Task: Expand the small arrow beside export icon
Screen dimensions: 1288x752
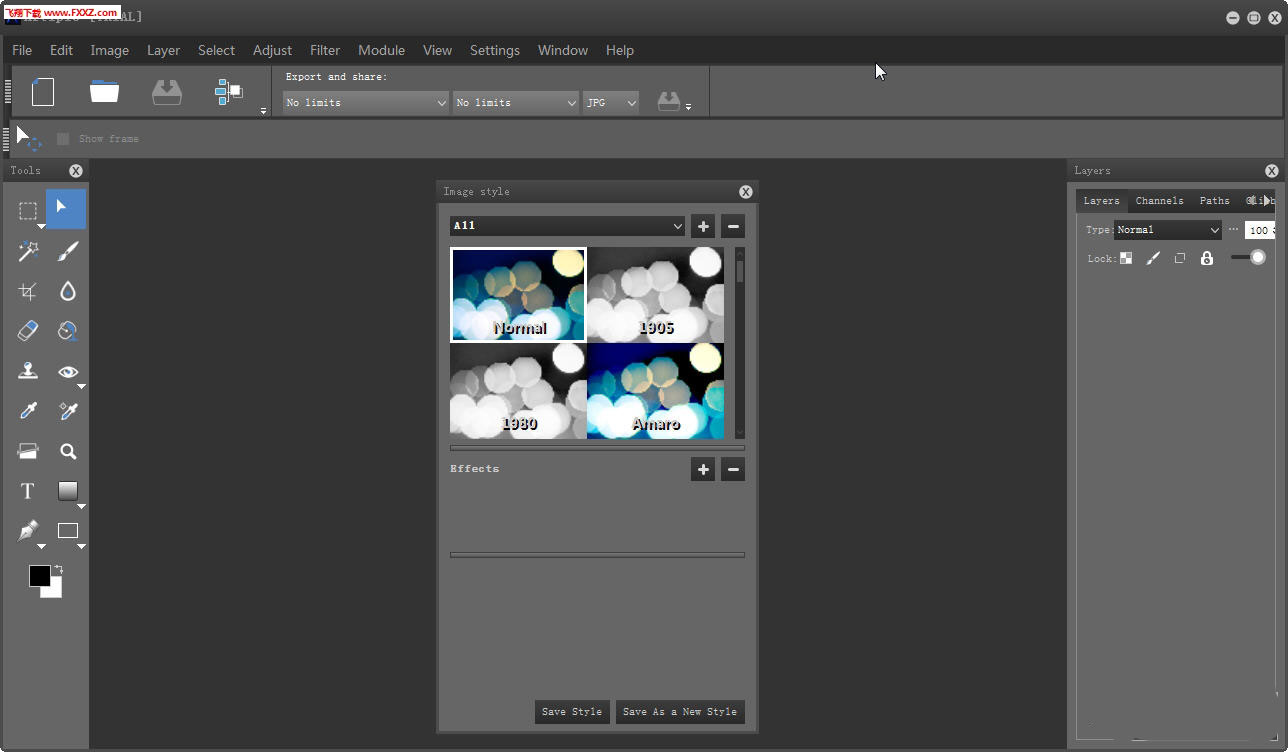Action: (688, 107)
